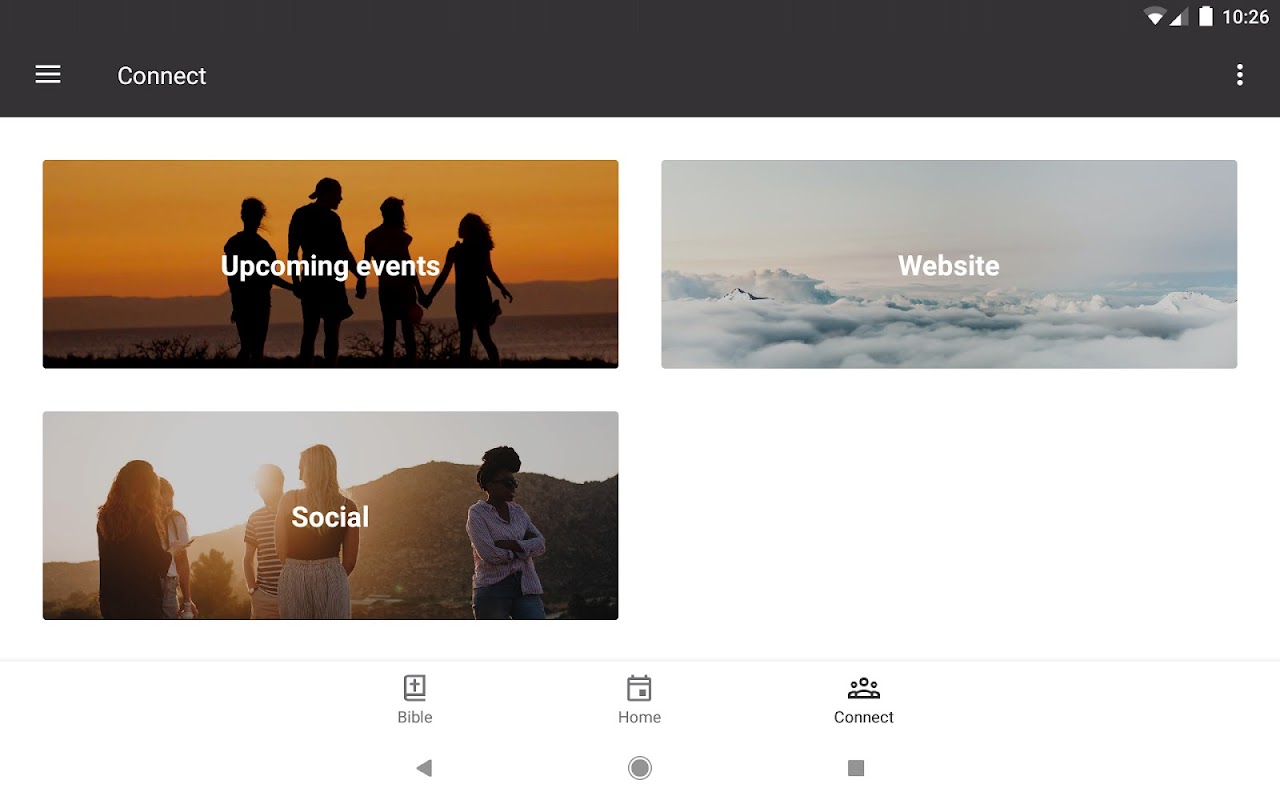Tap the Social heading text
The image size is (1280, 800).
coord(330,517)
